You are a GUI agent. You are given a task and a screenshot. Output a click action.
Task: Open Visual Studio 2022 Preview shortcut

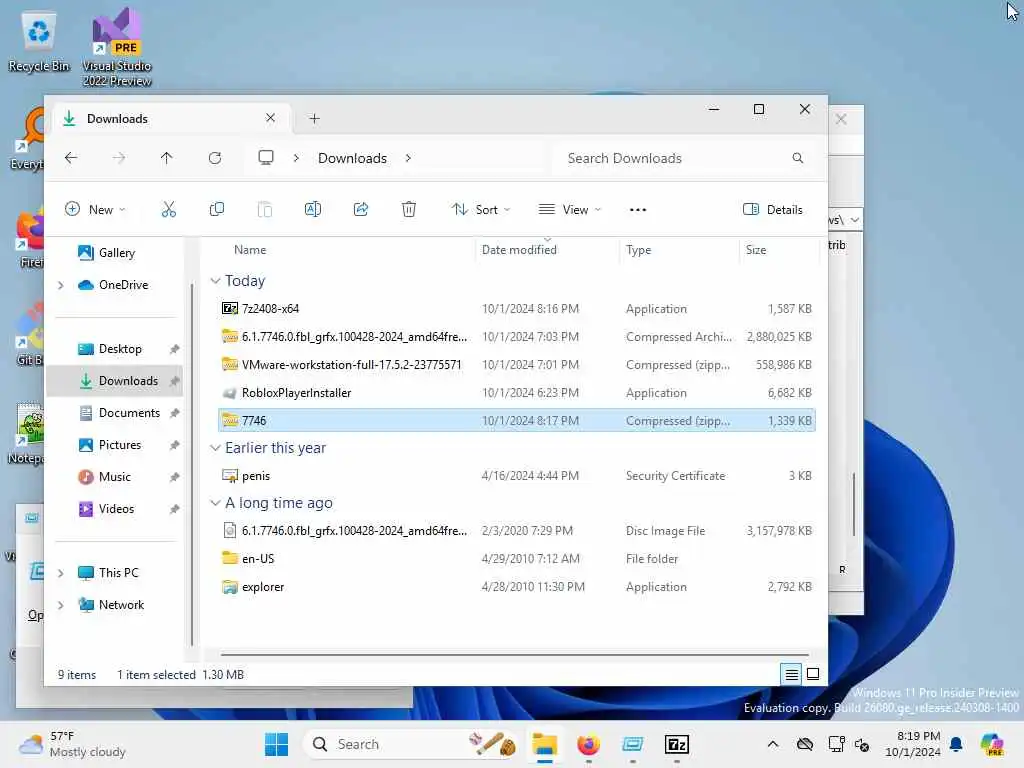(x=117, y=48)
